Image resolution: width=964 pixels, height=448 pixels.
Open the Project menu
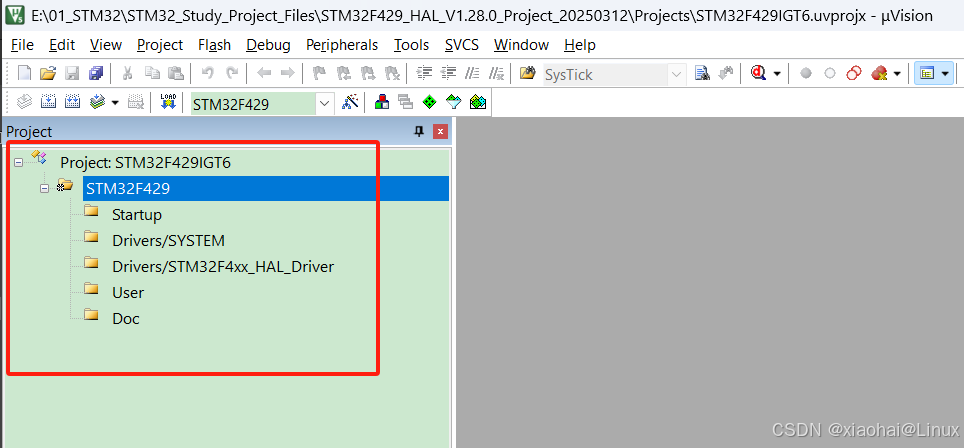tap(160, 45)
